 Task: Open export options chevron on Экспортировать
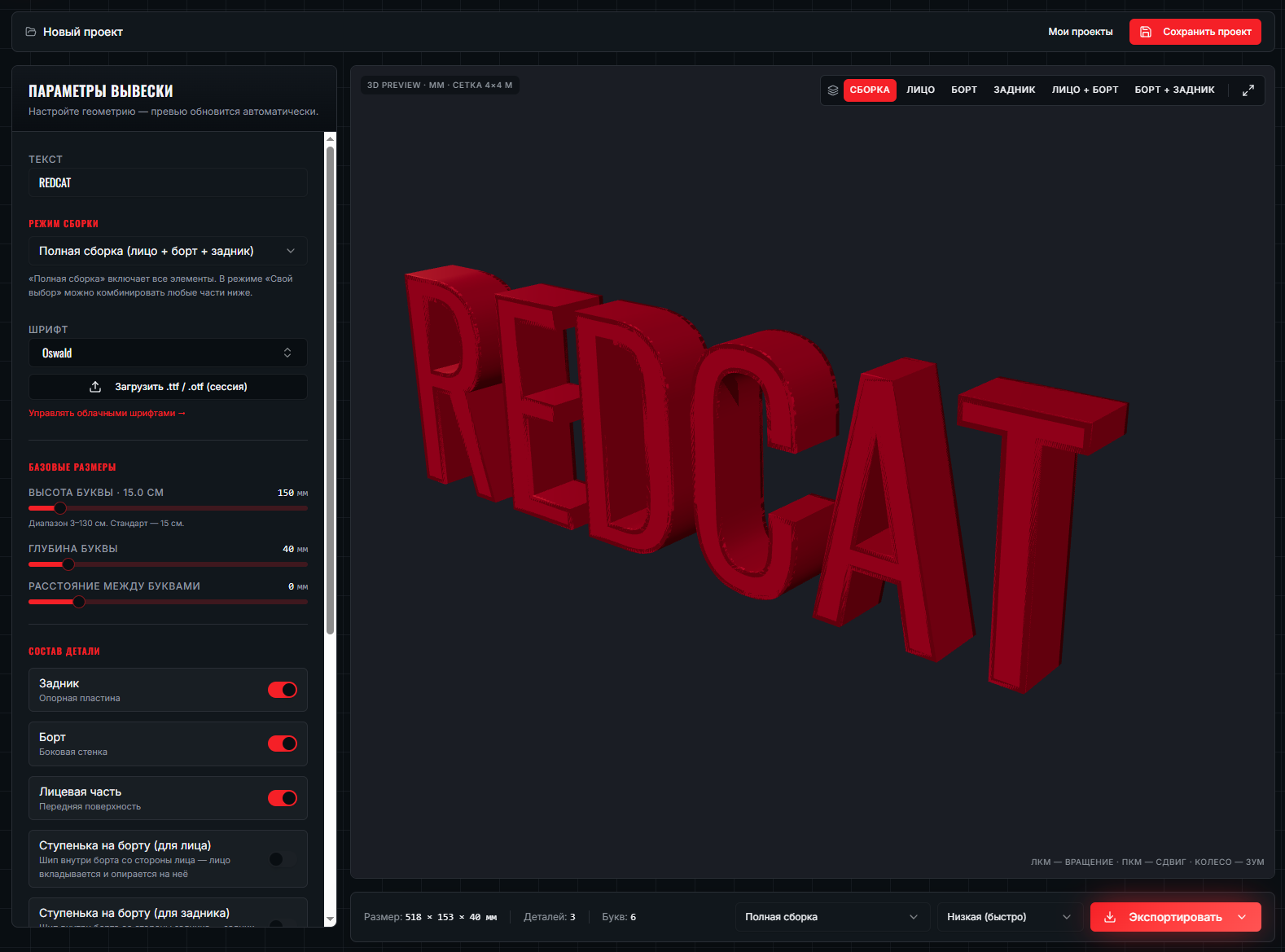pyautogui.click(x=1242, y=917)
